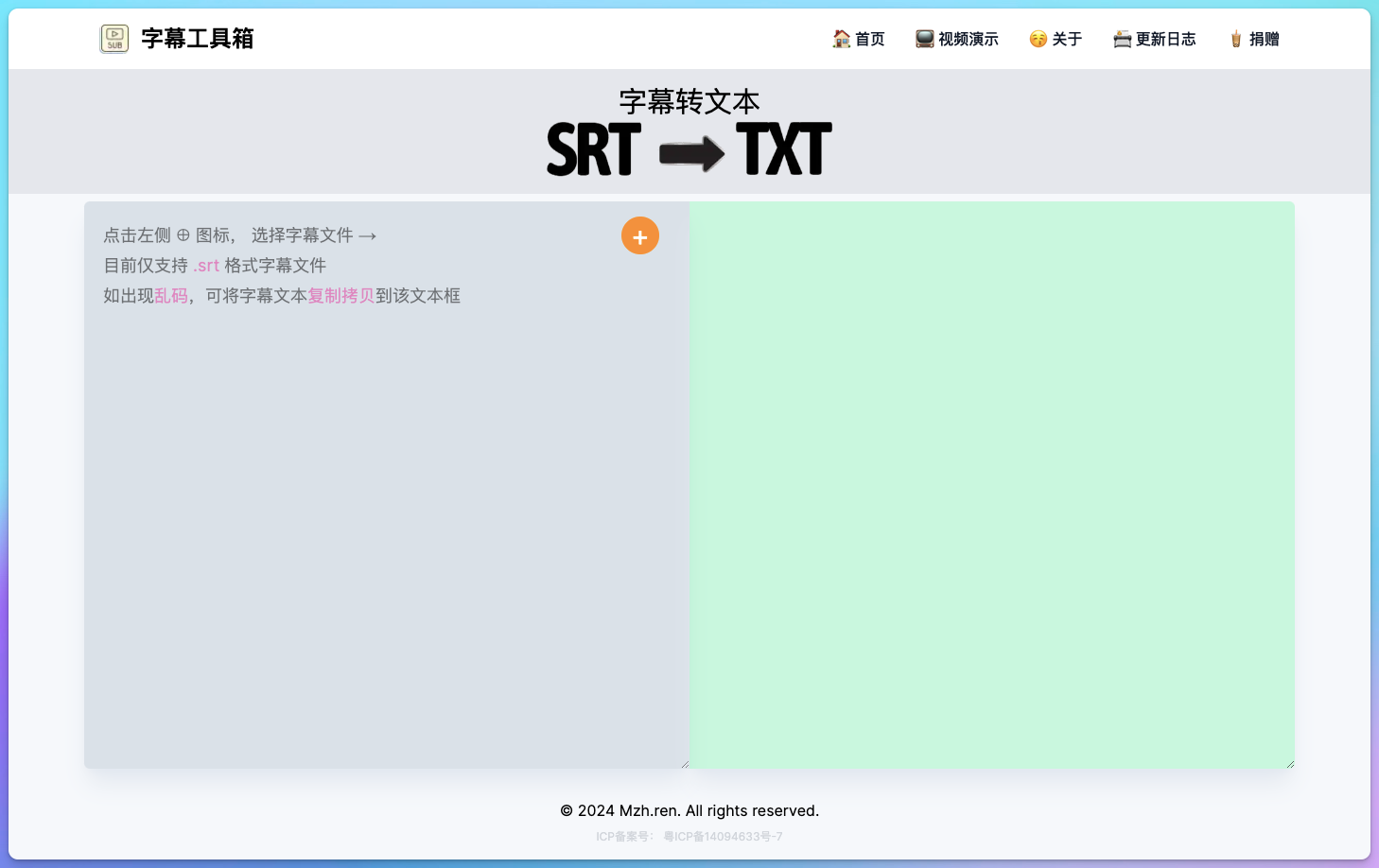
Task: Click the pink .srt format label
Action: (x=206, y=265)
